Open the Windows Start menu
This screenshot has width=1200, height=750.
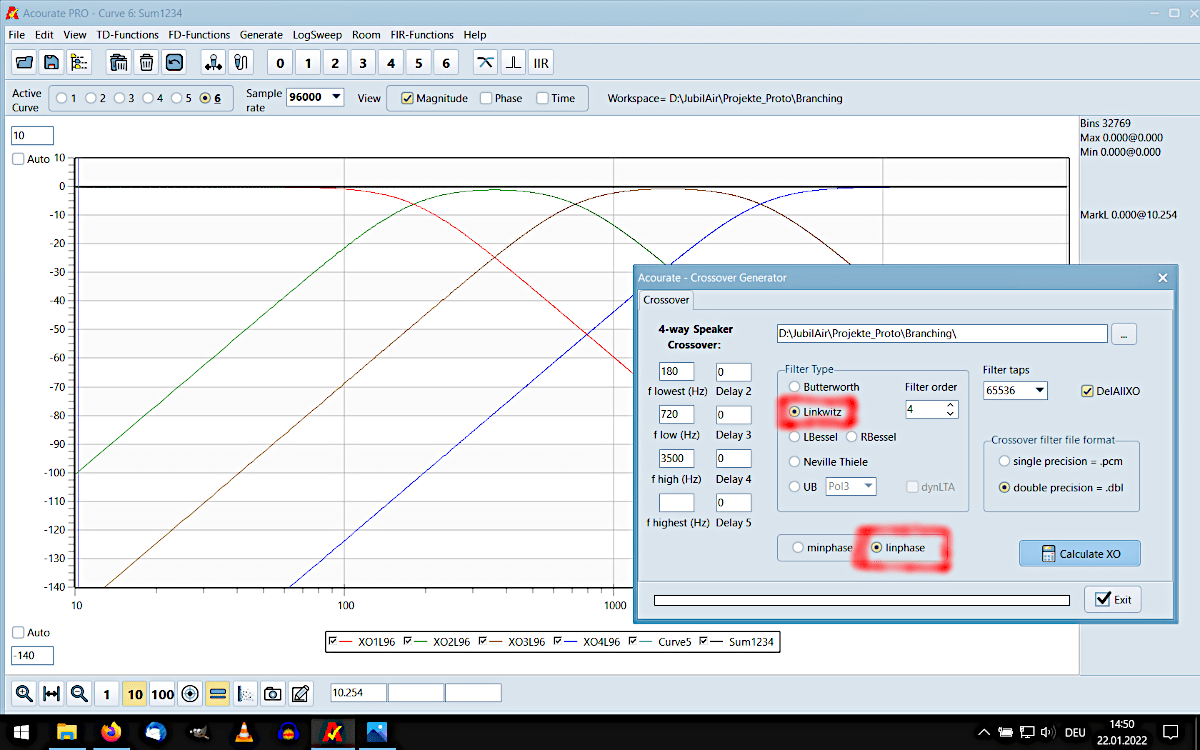click(x=22, y=732)
